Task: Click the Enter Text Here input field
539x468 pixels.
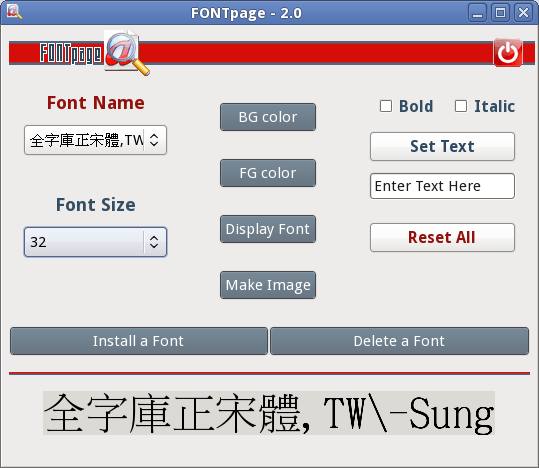Action: 442,186
